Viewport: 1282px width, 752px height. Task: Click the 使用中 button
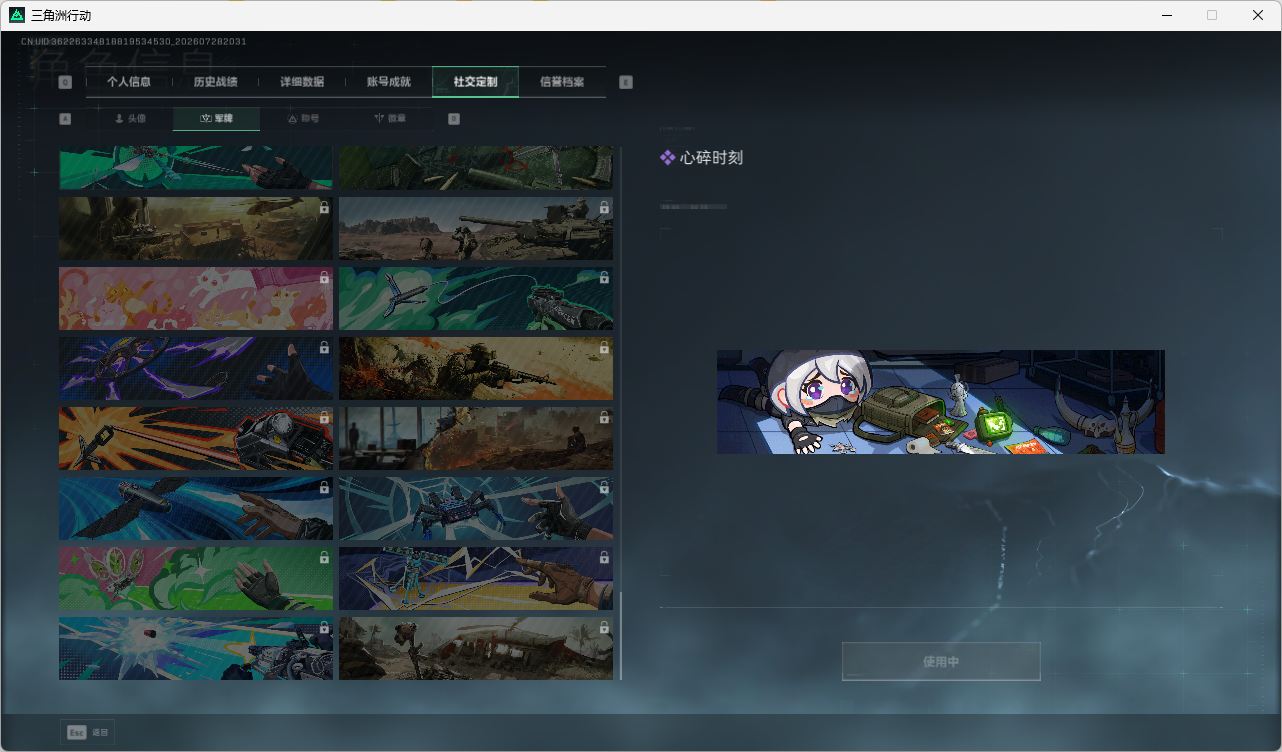click(x=941, y=662)
